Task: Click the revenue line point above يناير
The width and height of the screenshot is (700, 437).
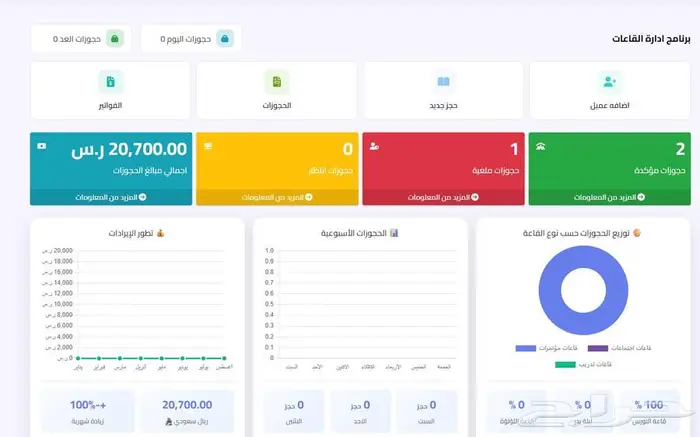Action: point(78,358)
